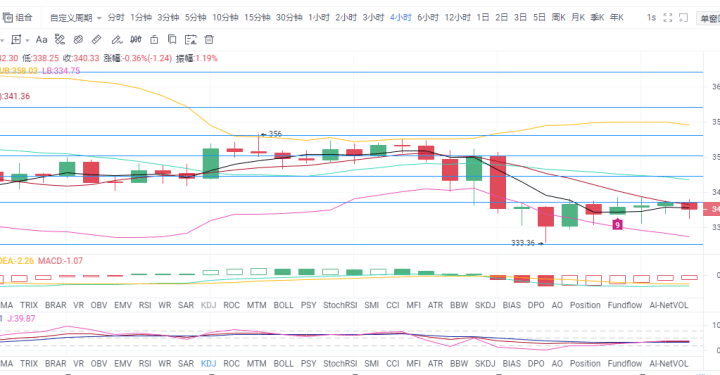This screenshot has width=720, height=375.
Task: Switch to the 3分钟 timeframe
Action: pos(168,17)
